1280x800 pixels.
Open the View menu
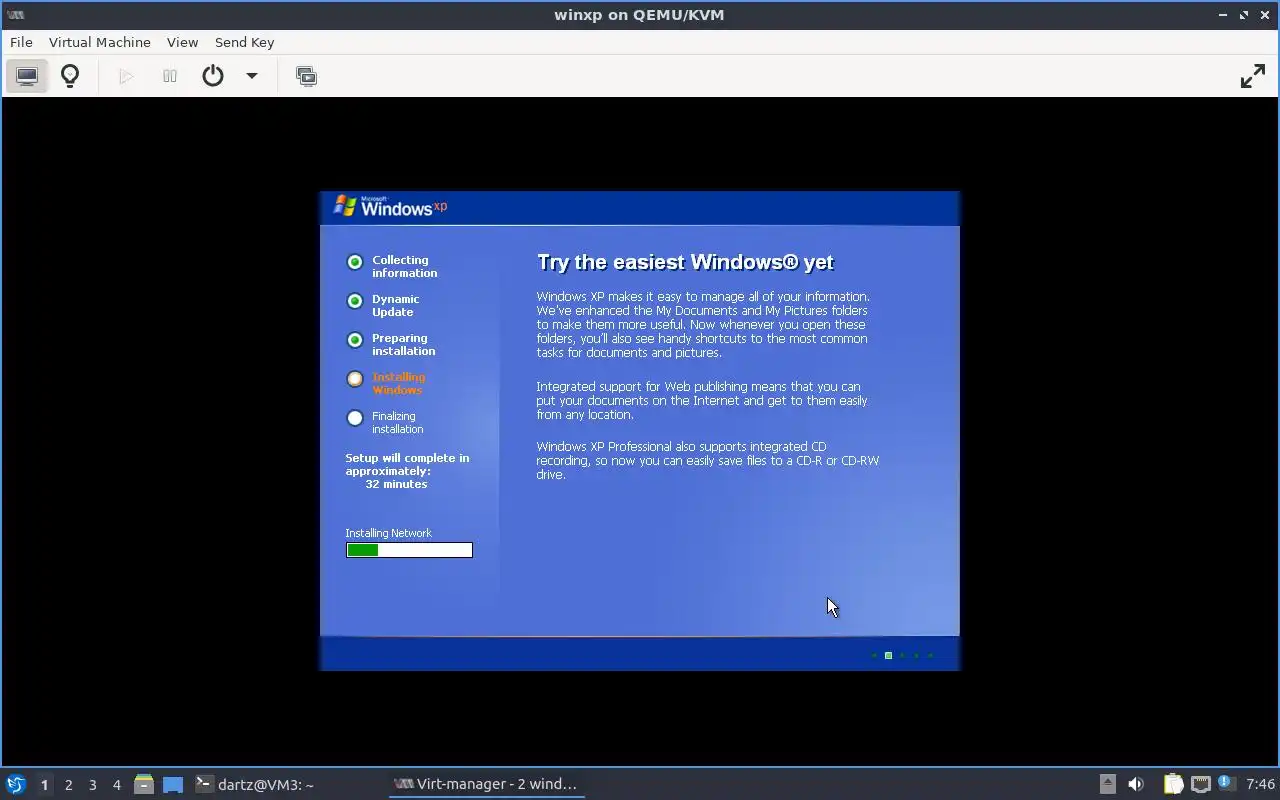pyautogui.click(x=182, y=42)
